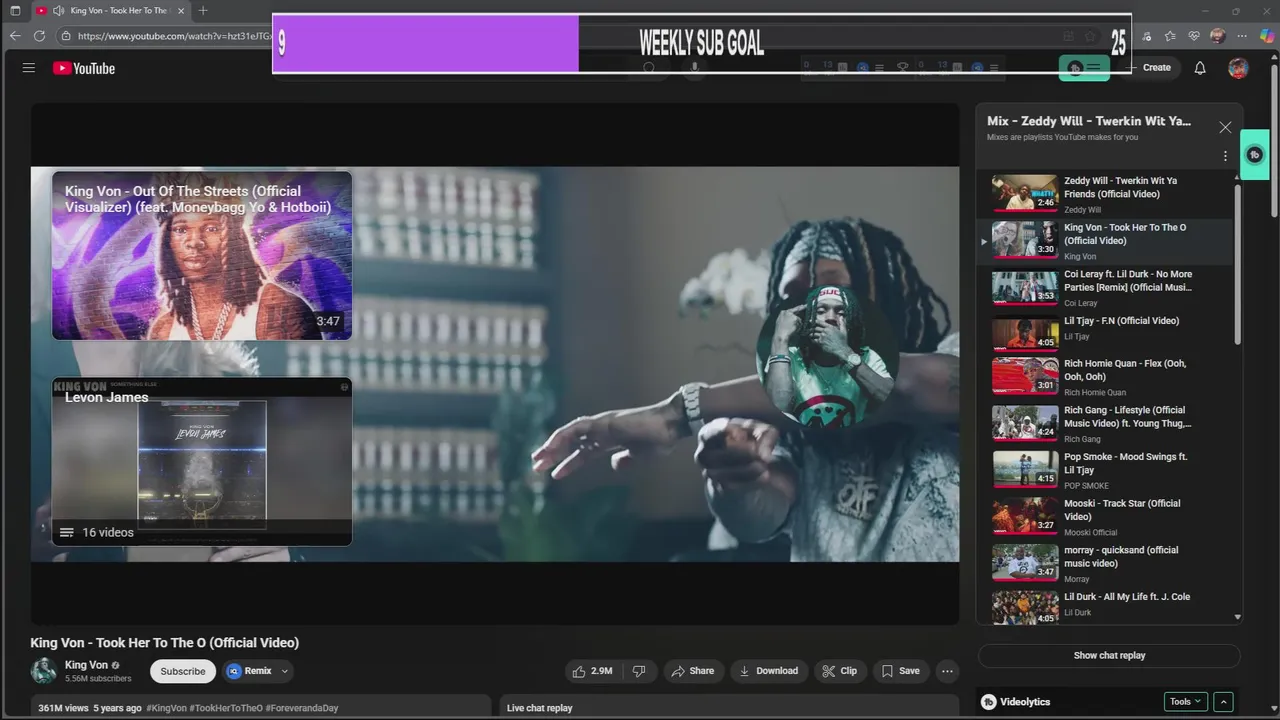Open the YouTube account avatar menu

tap(1238, 68)
